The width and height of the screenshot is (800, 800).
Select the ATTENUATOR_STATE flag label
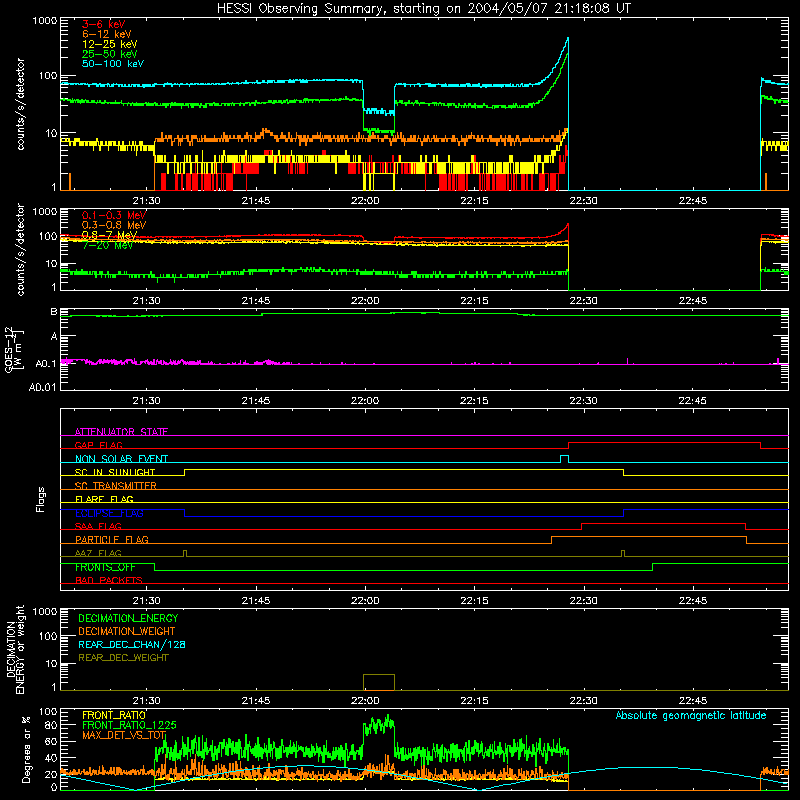point(121,432)
